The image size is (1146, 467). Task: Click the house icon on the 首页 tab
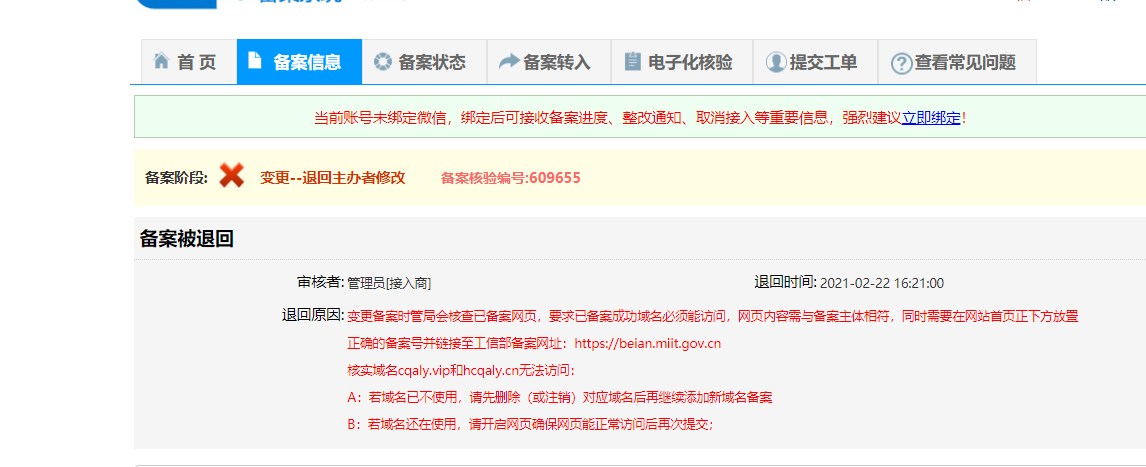tap(161, 62)
